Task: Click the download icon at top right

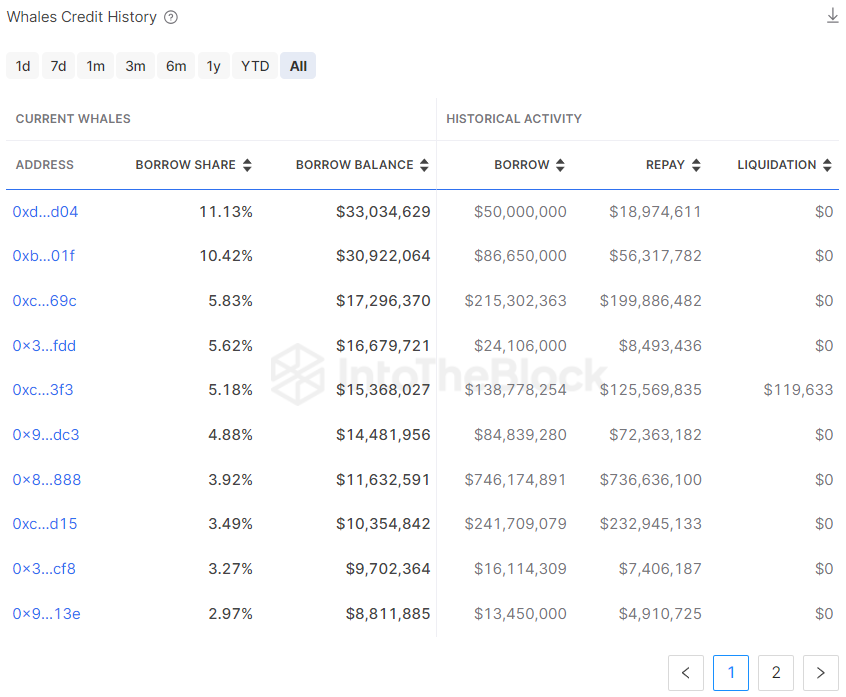Action: pyautogui.click(x=832, y=16)
